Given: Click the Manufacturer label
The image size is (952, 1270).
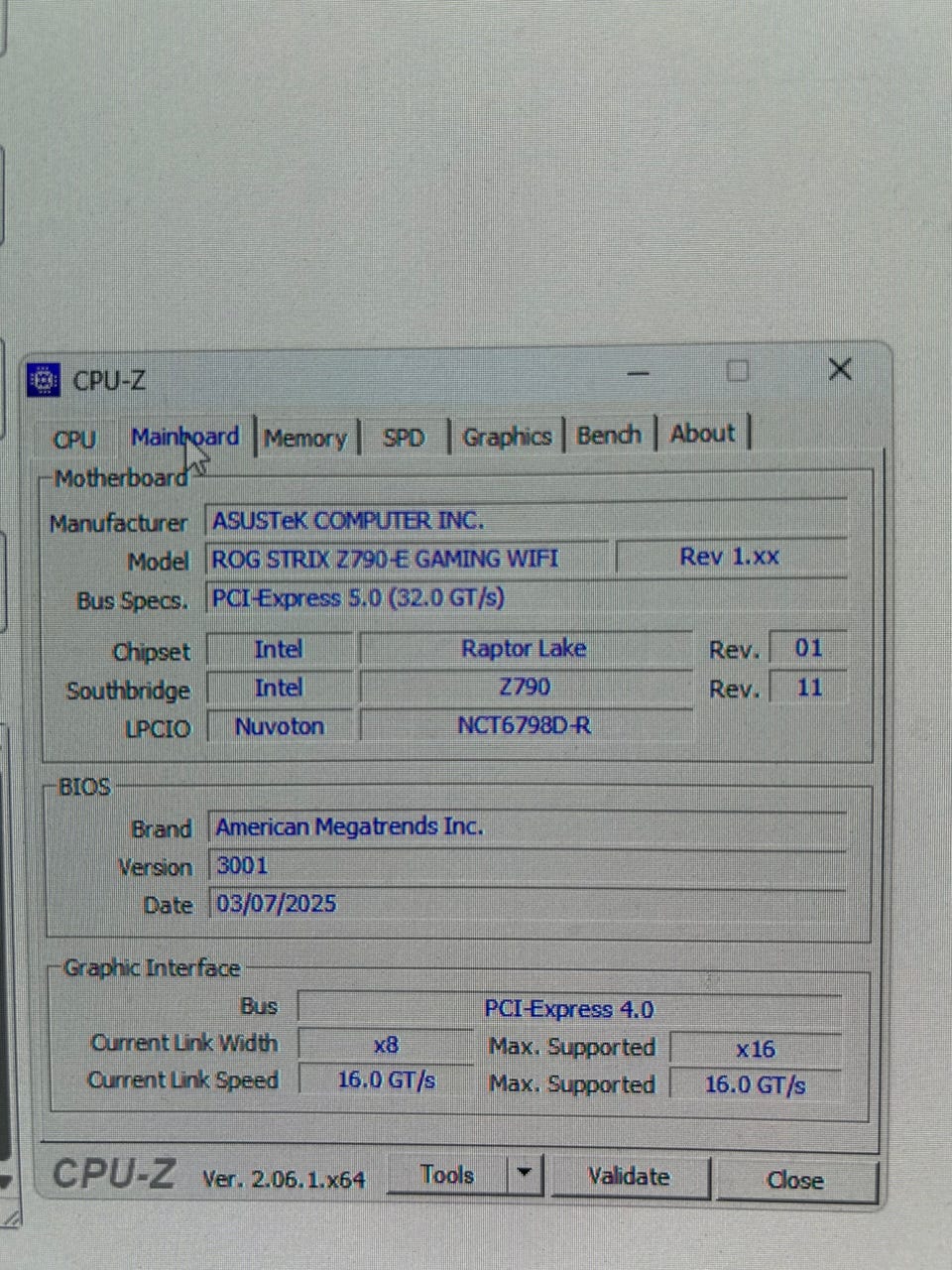Looking at the screenshot, I should 118,523.
